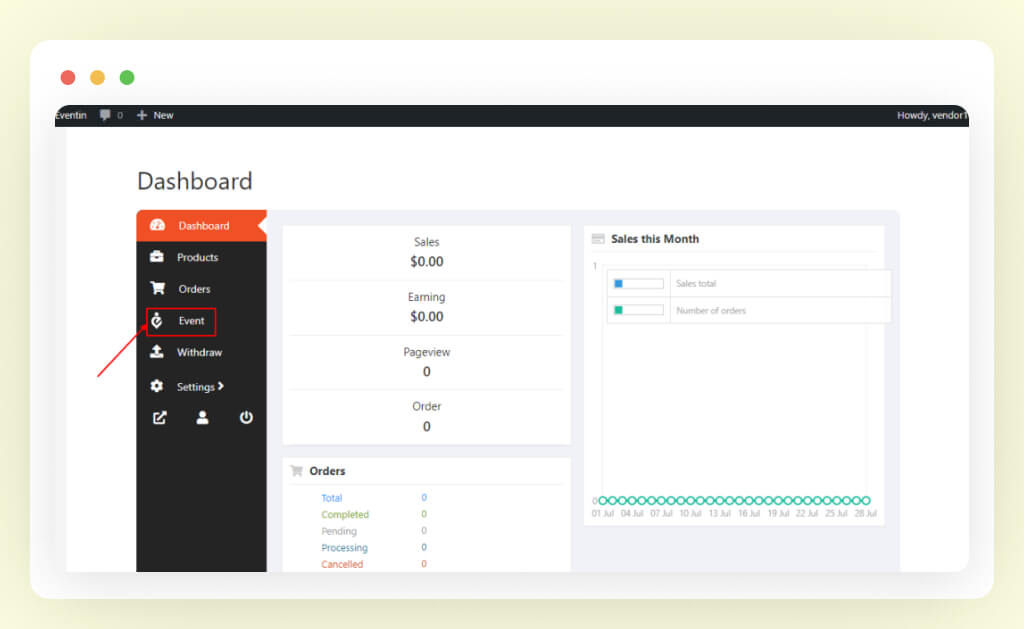Select the Order label in stats card
The width and height of the screenshot is (1024, 629).
(426, 406)
